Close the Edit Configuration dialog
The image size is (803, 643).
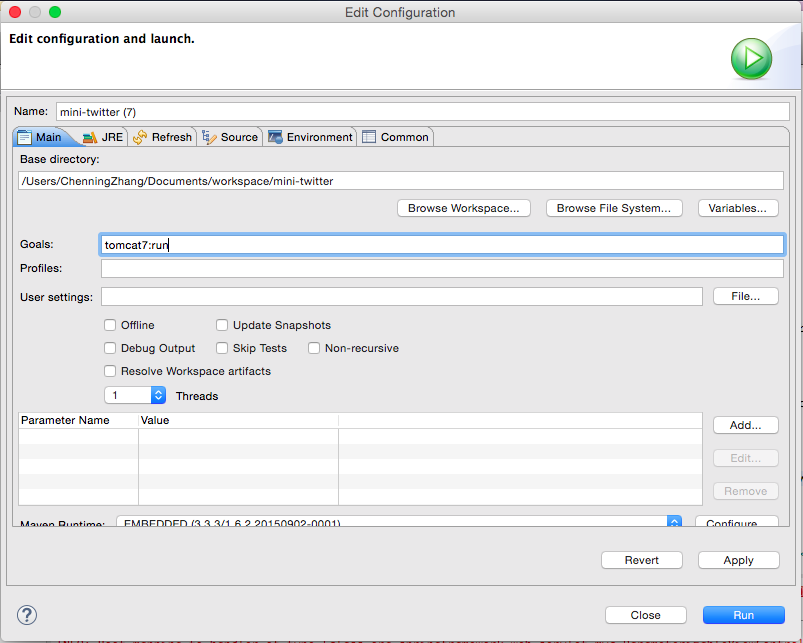(x=645, y=615)
